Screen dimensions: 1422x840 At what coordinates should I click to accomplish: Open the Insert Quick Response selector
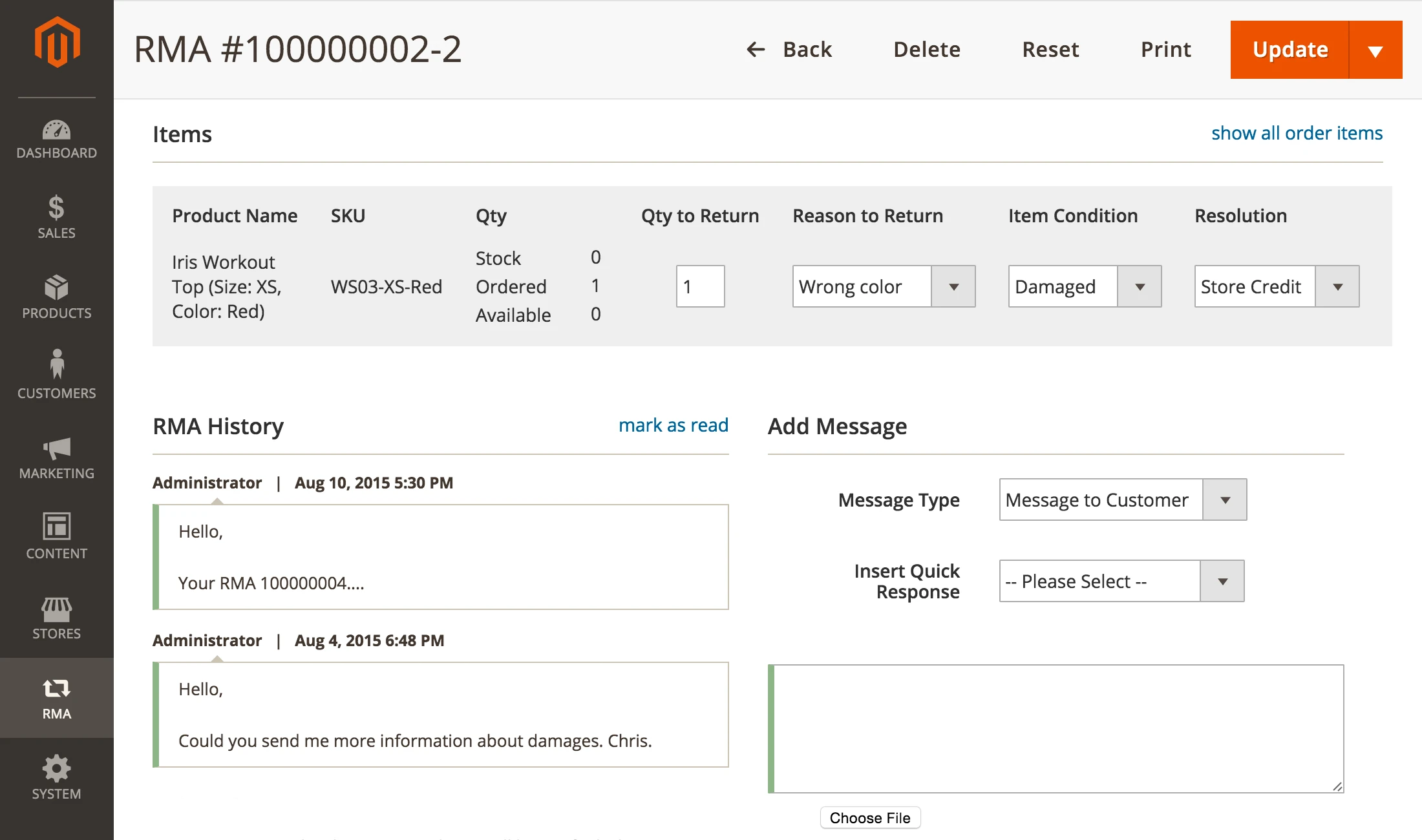[x=1222, y=581]
